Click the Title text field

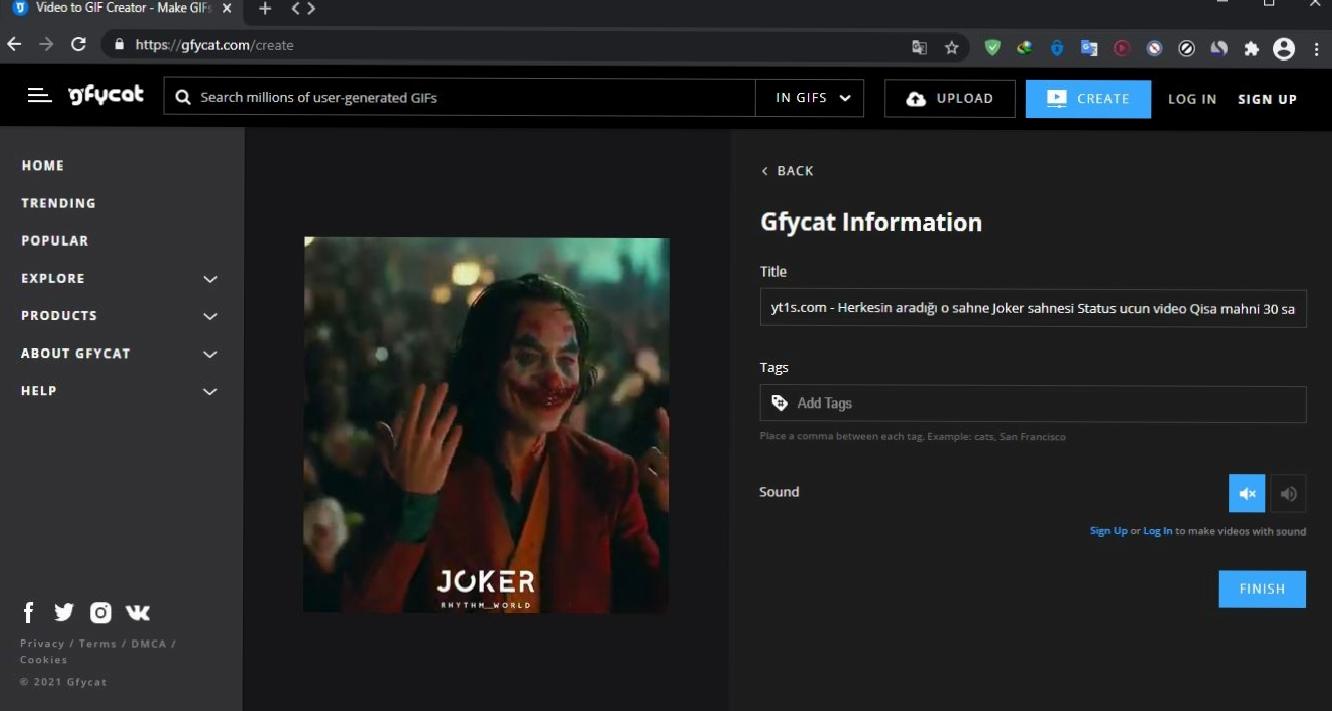click(1033, 308)
